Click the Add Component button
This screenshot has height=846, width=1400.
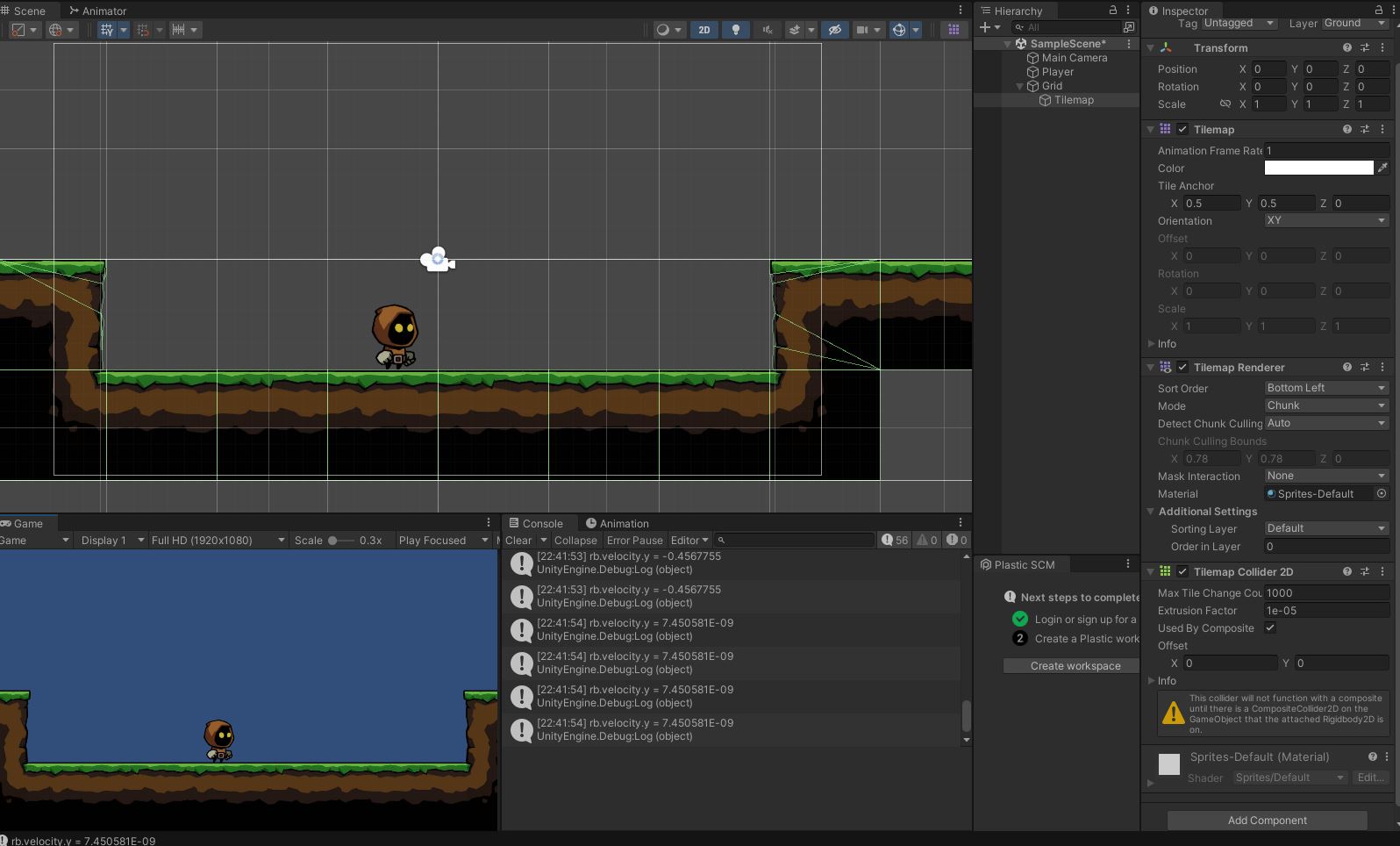(1267, 820)
